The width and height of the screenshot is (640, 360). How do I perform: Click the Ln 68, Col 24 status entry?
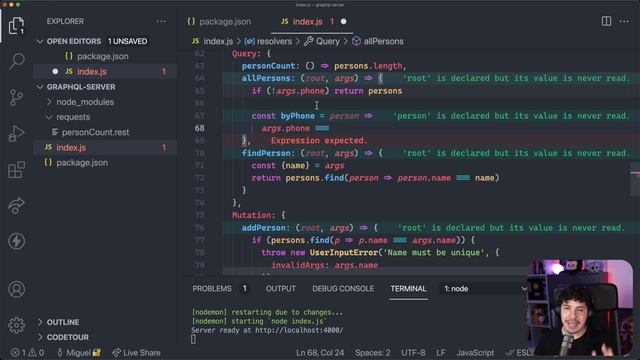coord(320,353)
